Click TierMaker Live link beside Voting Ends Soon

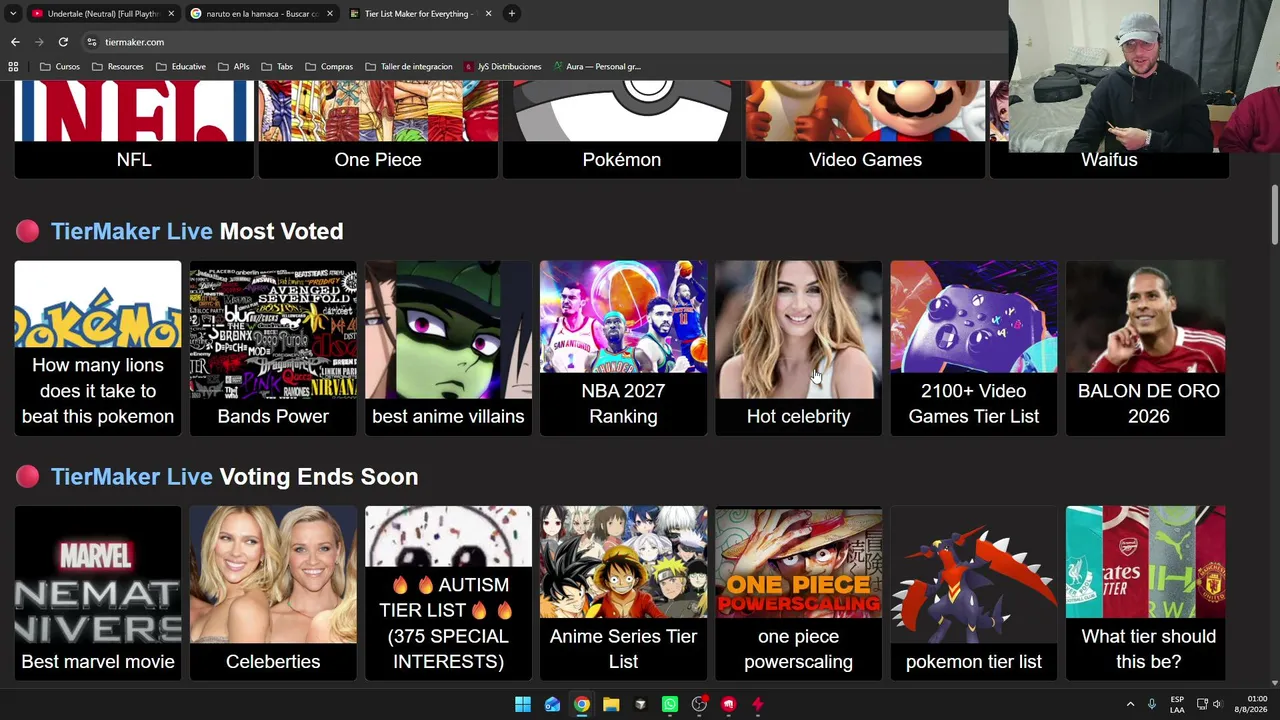(132, 476)
